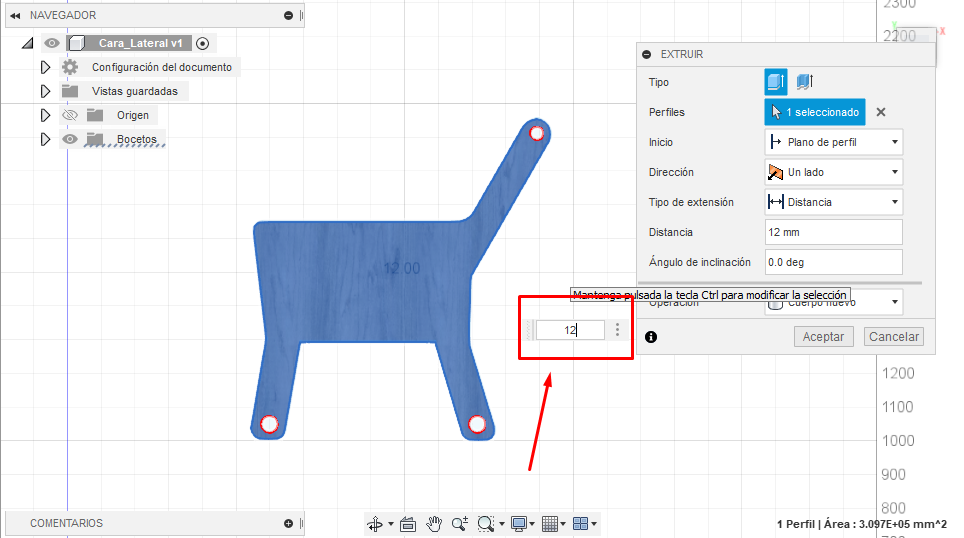964x538 pixels.
Task: Select the Zoom window fit tool
Action: click(x=486, y=524)
